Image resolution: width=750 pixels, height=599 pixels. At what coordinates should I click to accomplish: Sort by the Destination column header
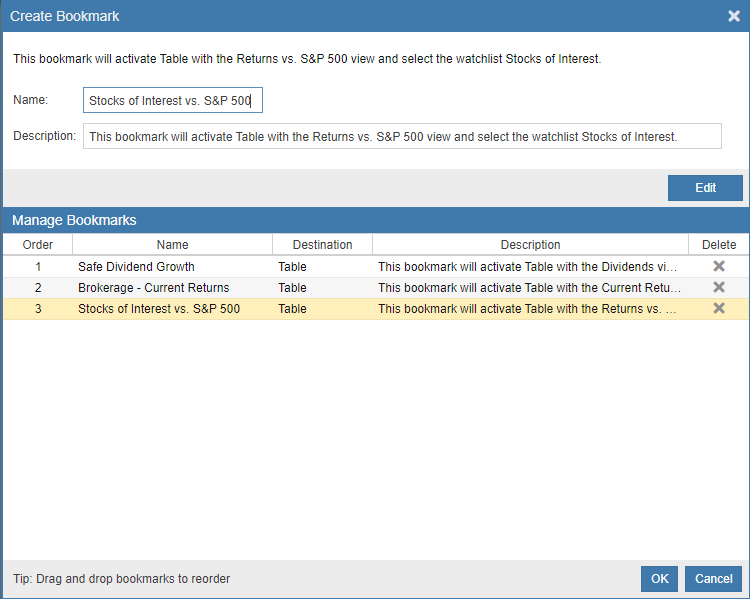pyautogui.click(x=322, y=244)
